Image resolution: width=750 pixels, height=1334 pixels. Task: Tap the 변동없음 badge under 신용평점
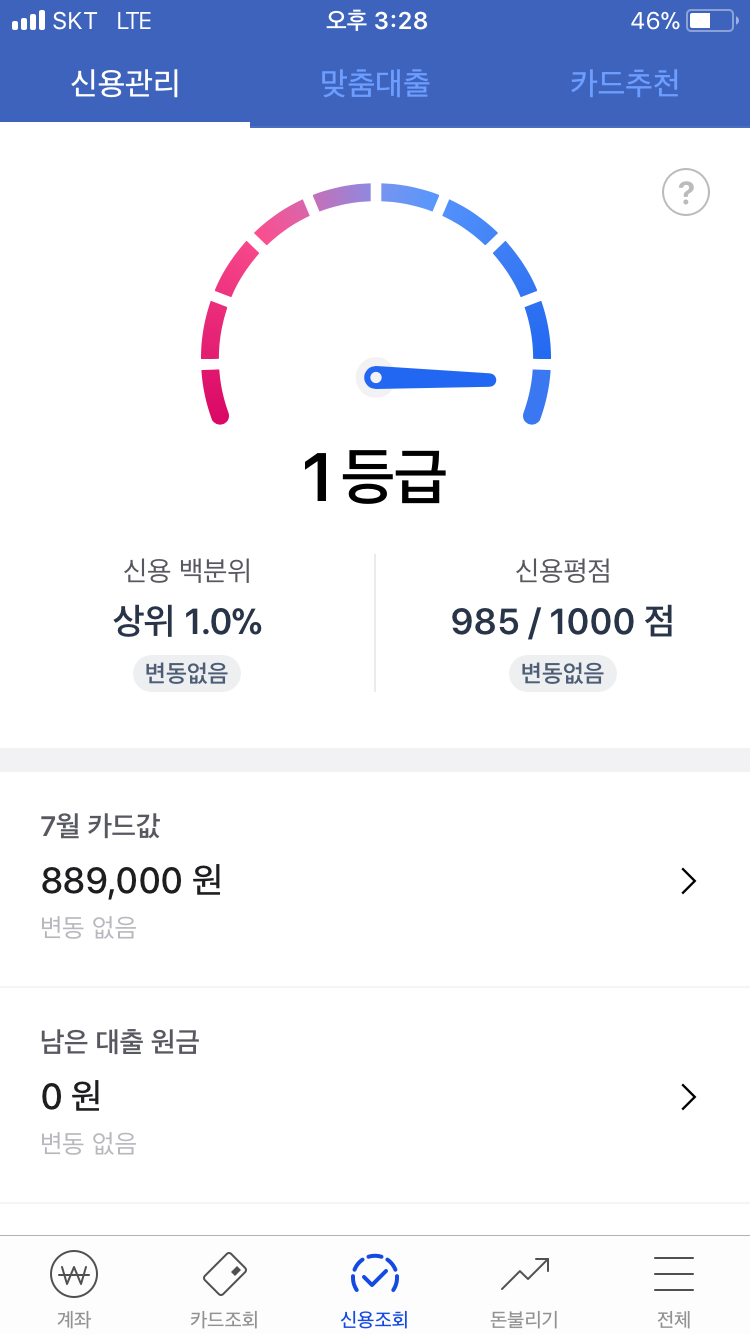pos(563,674)
